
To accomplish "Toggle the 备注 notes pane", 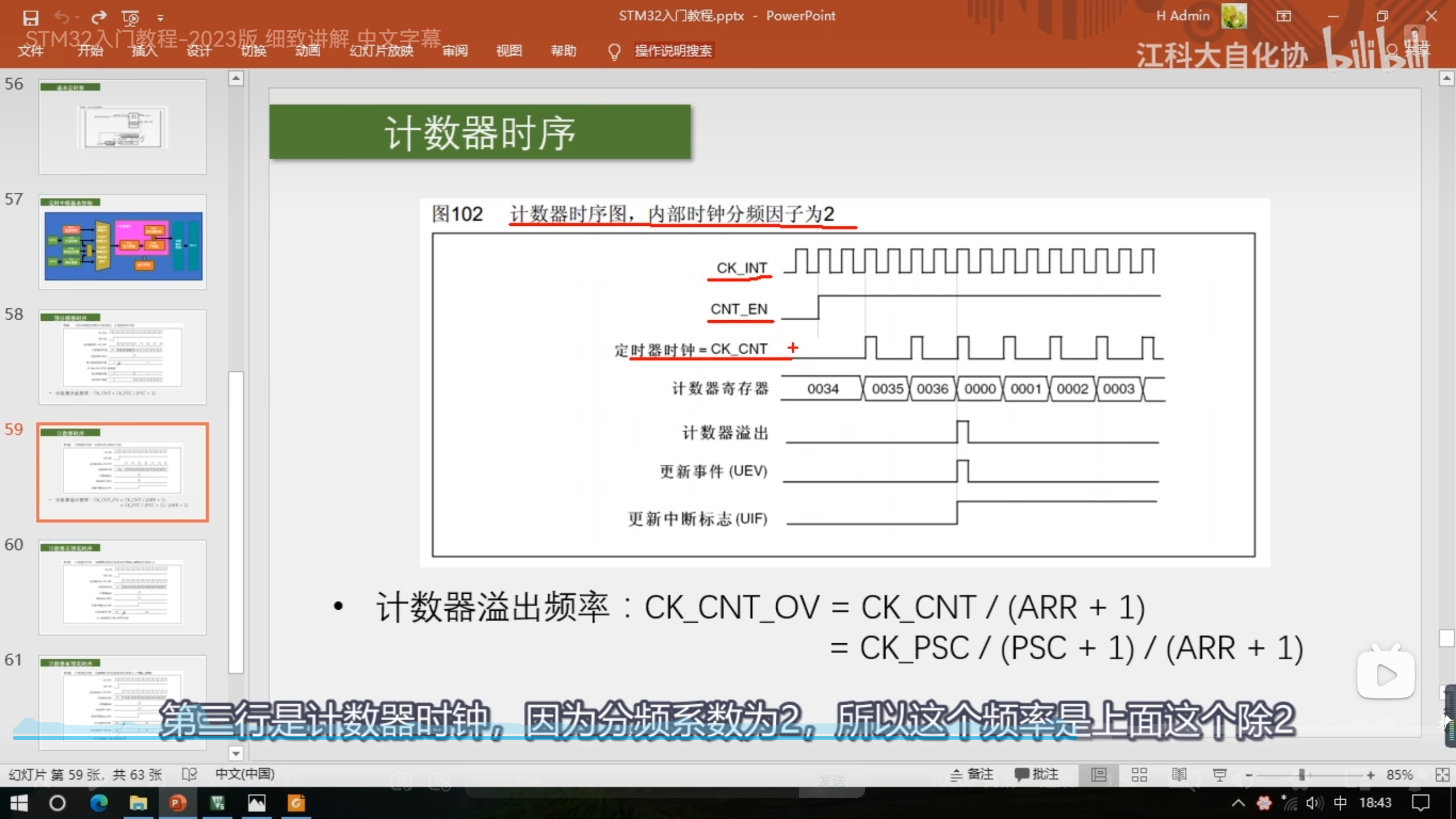I will coord(972,775).
